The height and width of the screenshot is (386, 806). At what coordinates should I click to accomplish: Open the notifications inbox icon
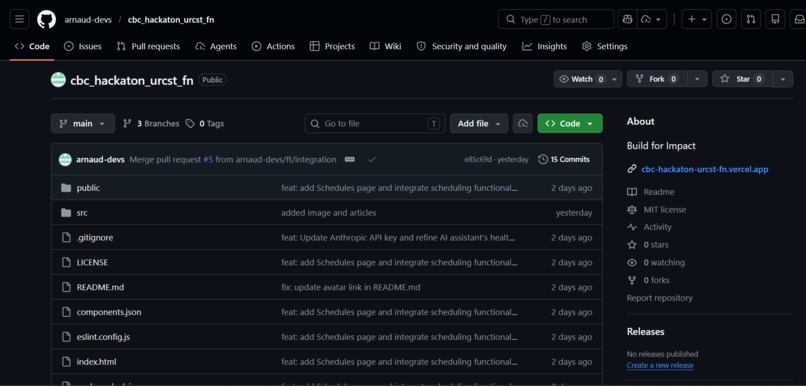coord(799,20)
